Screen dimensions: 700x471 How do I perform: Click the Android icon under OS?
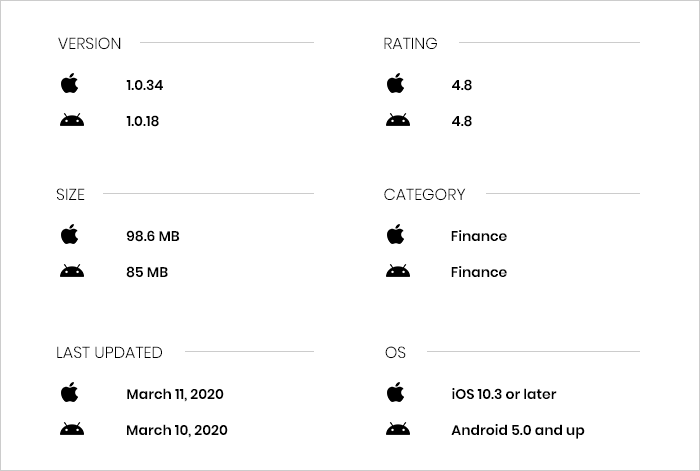[x=398, y=430]
